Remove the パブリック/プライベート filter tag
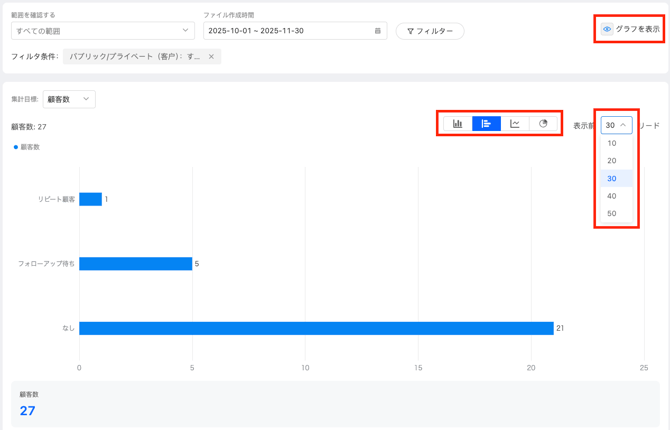 click(x=211, y=57)
